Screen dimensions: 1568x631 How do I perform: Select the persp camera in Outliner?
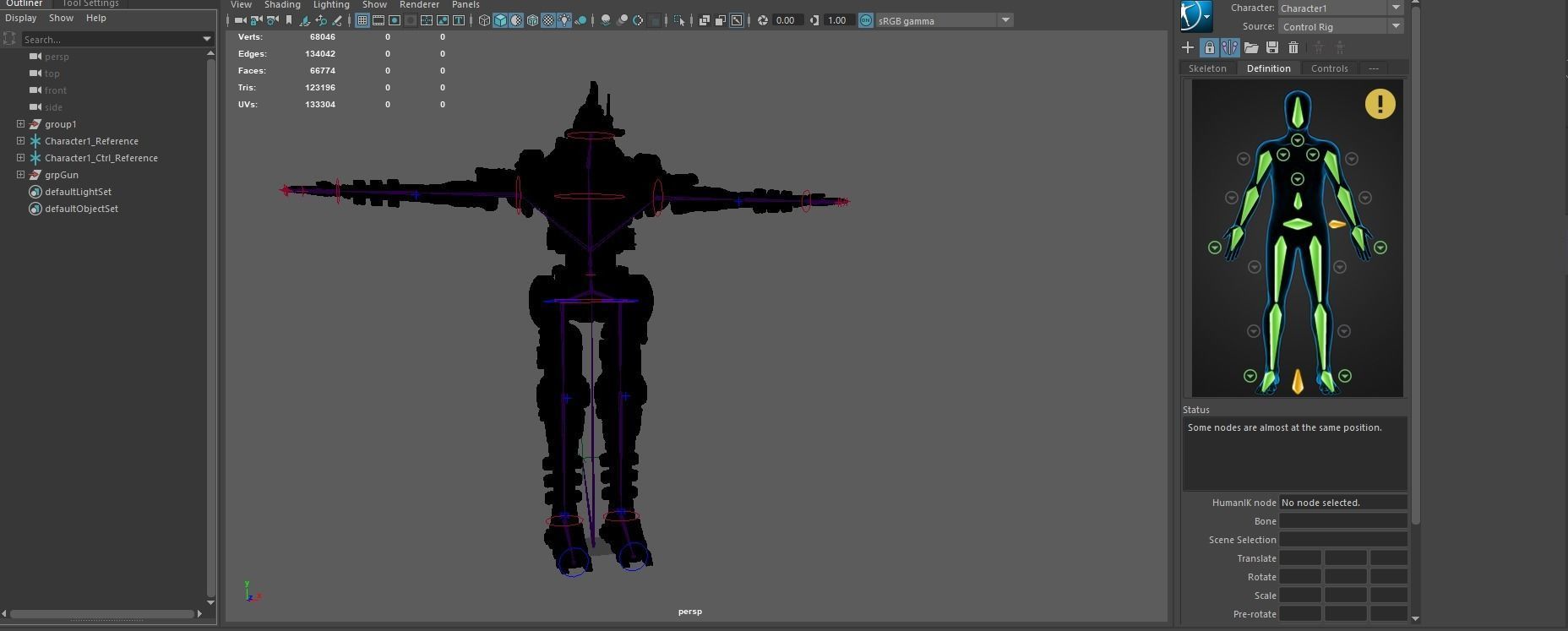57,57
